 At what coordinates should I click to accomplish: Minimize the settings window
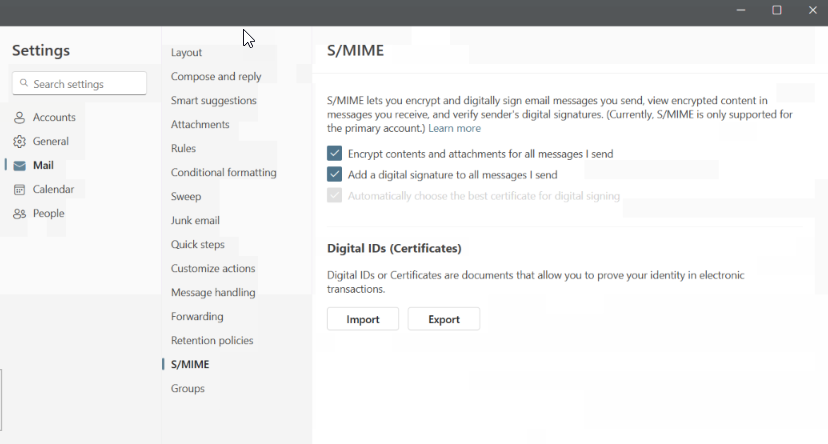pyautogui.click(x=741, y=10)
